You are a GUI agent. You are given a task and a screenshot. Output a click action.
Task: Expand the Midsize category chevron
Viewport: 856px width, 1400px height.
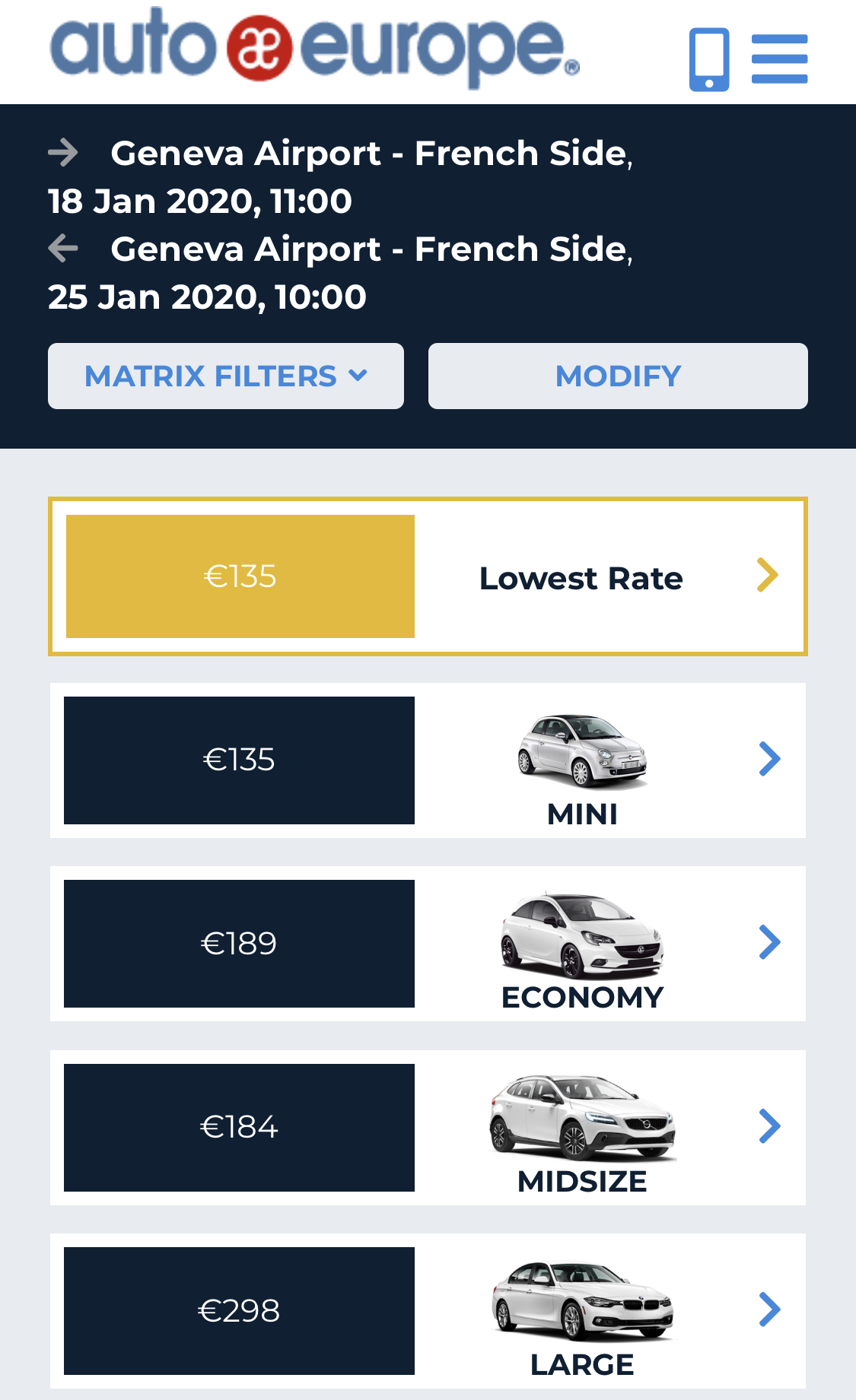(x=770, y=1126)
